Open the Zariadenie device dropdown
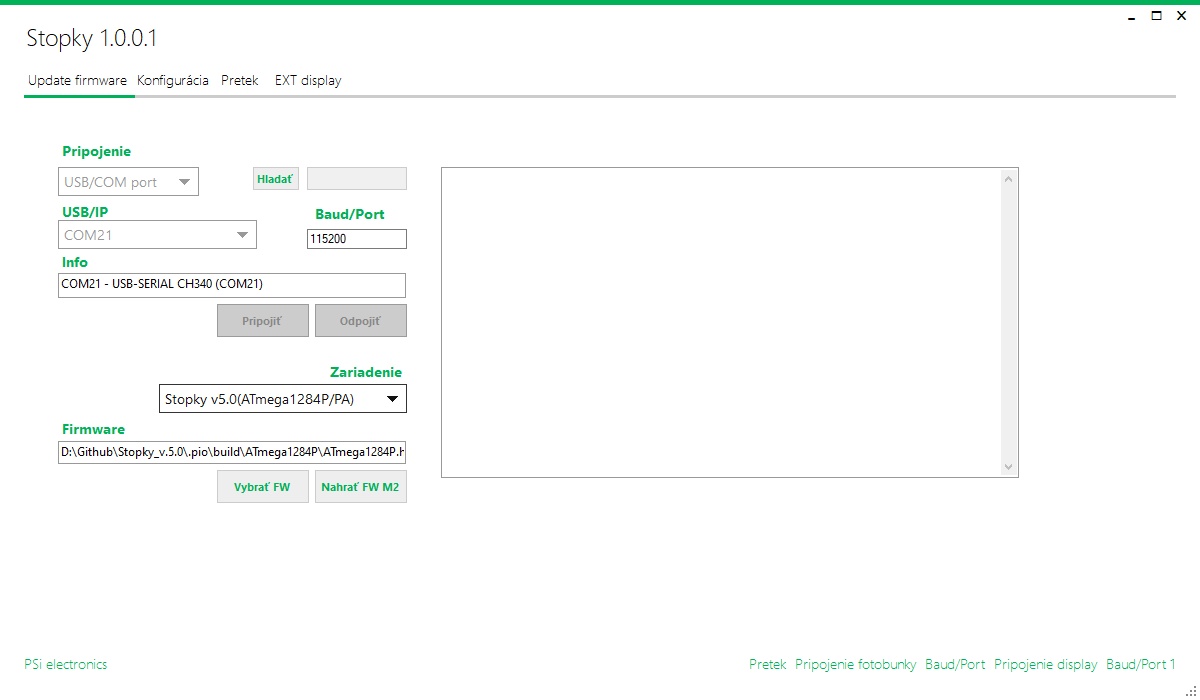The image size is (1200, 700). [x=283, y=399]
